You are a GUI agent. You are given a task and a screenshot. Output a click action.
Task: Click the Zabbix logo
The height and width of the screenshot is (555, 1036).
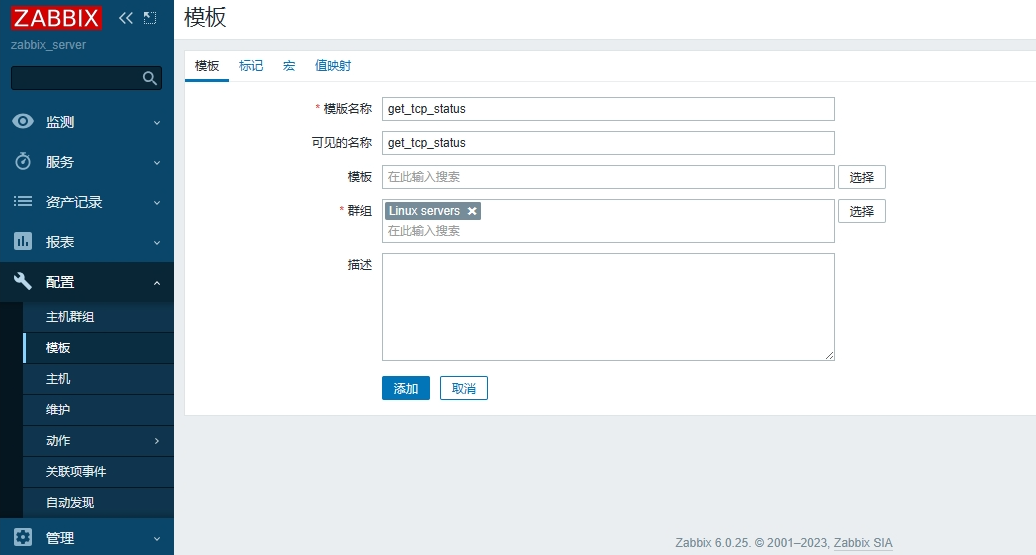tap(56, 18)
